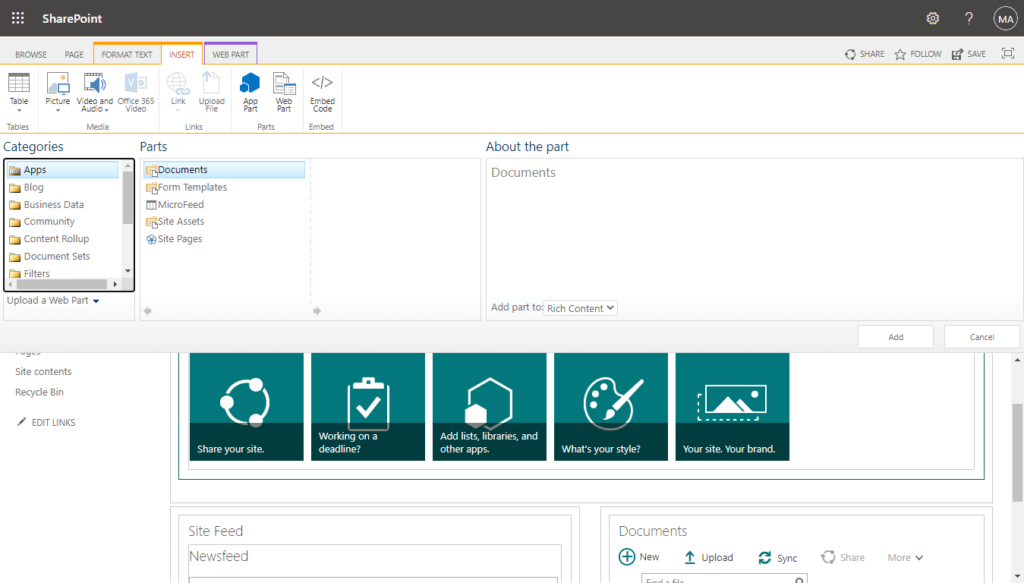The image size is (1024, 583).
Task: Open Your site. Your brand. tile
Action: click(x=732, y=407)
